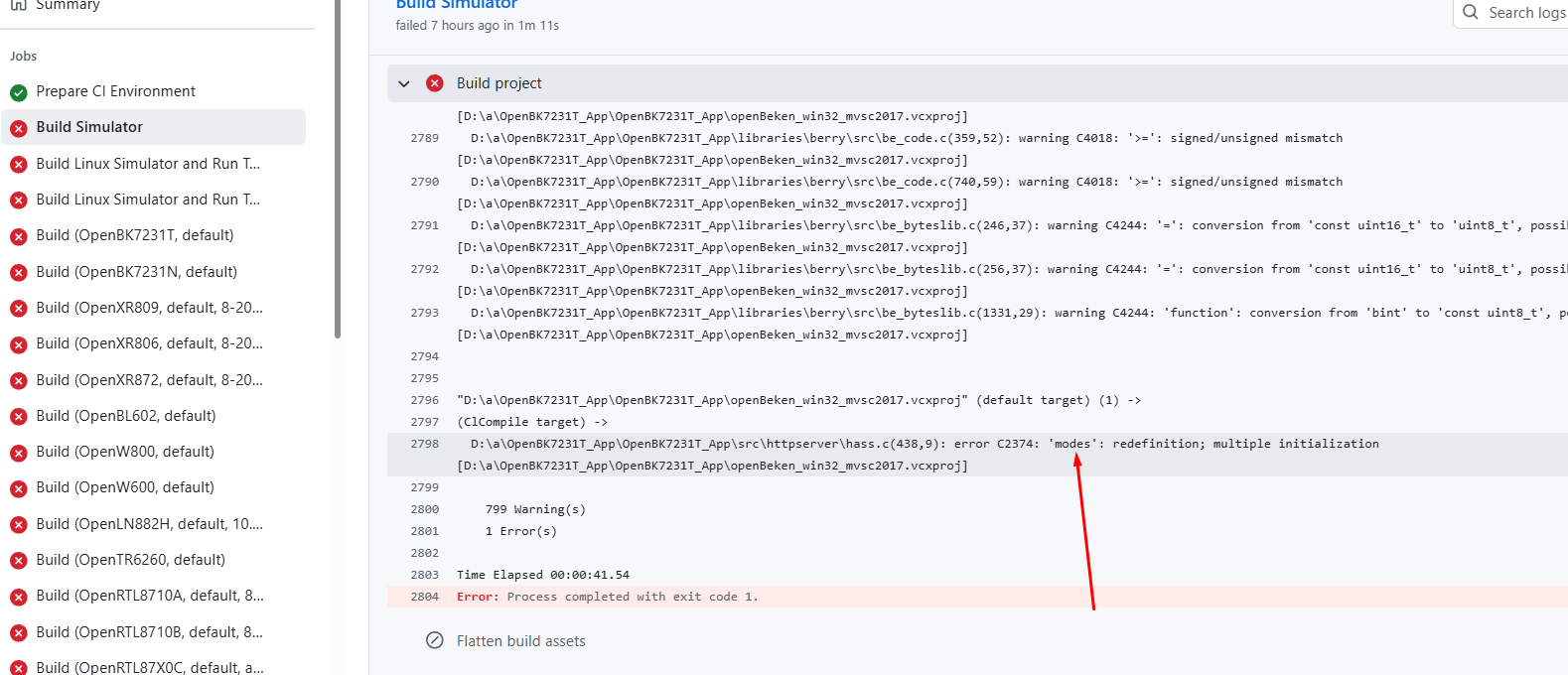
Task: Click failed status icon for Build (OpenBL602, default)
Action: [x=19, y=417]
